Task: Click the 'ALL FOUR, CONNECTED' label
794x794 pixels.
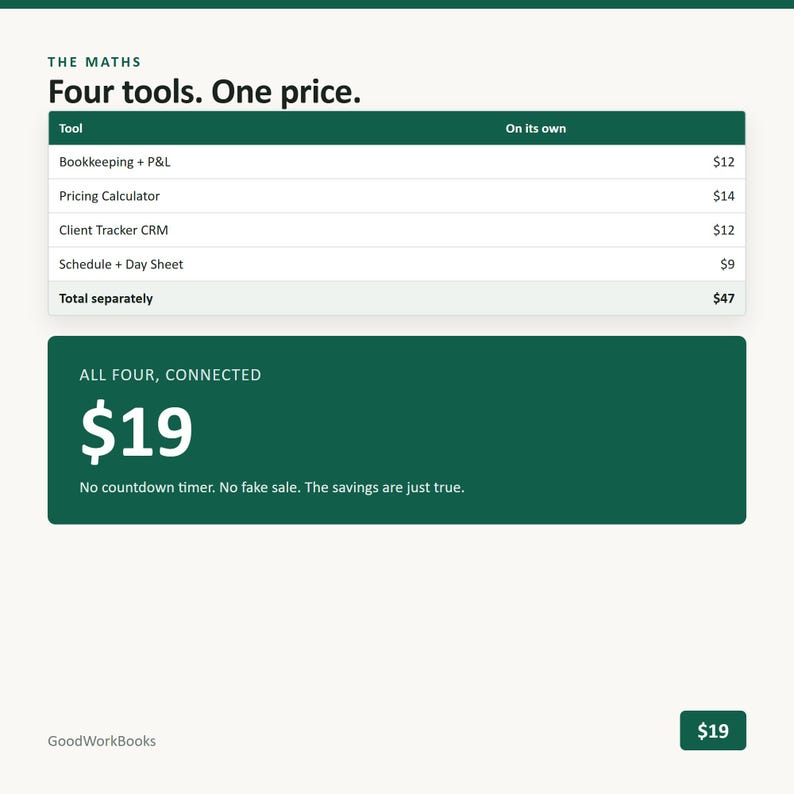Action: pyautogui.click(x=170, y=375)
